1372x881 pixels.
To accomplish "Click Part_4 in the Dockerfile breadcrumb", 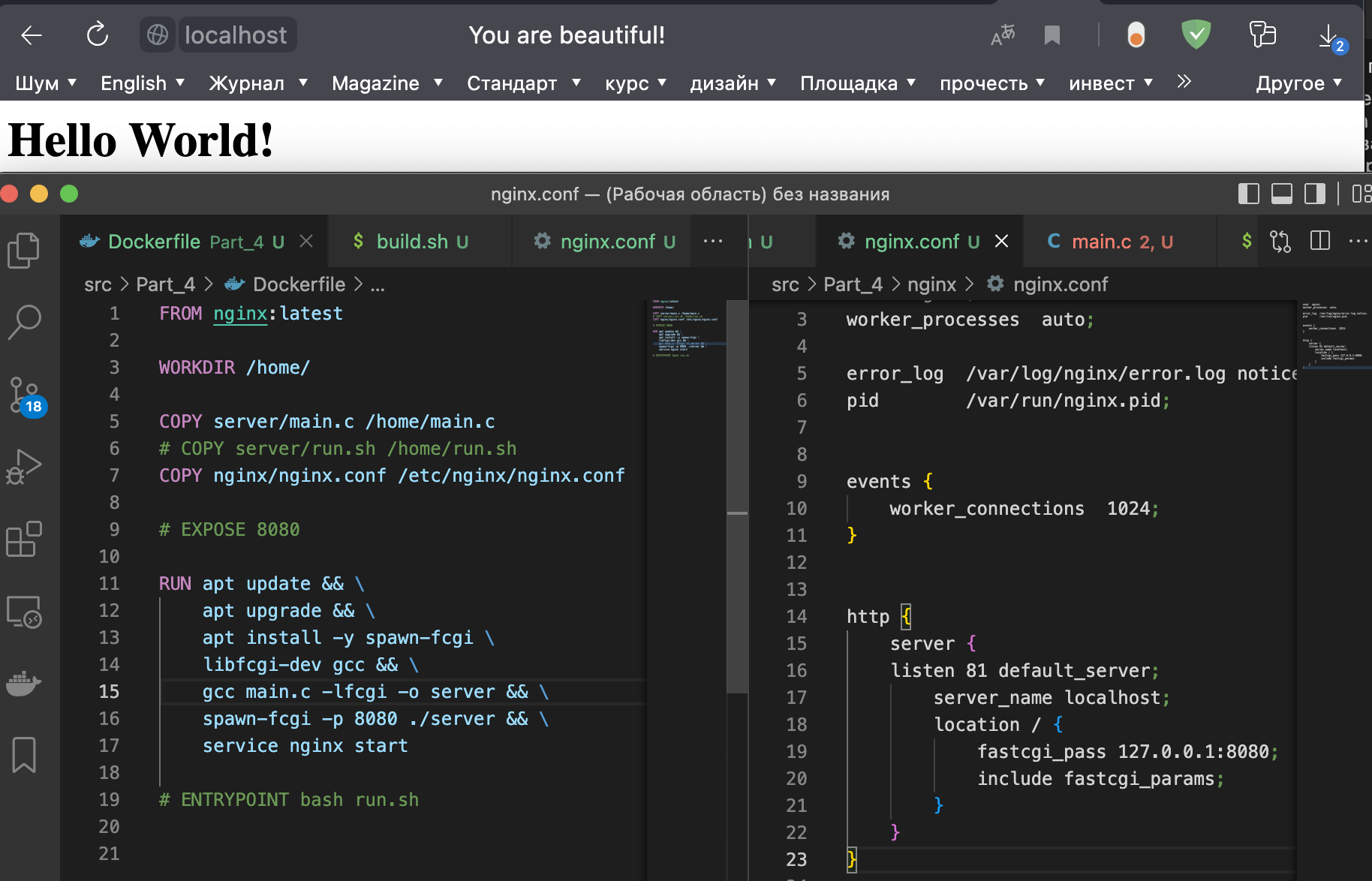I will (x=165, y=284).
